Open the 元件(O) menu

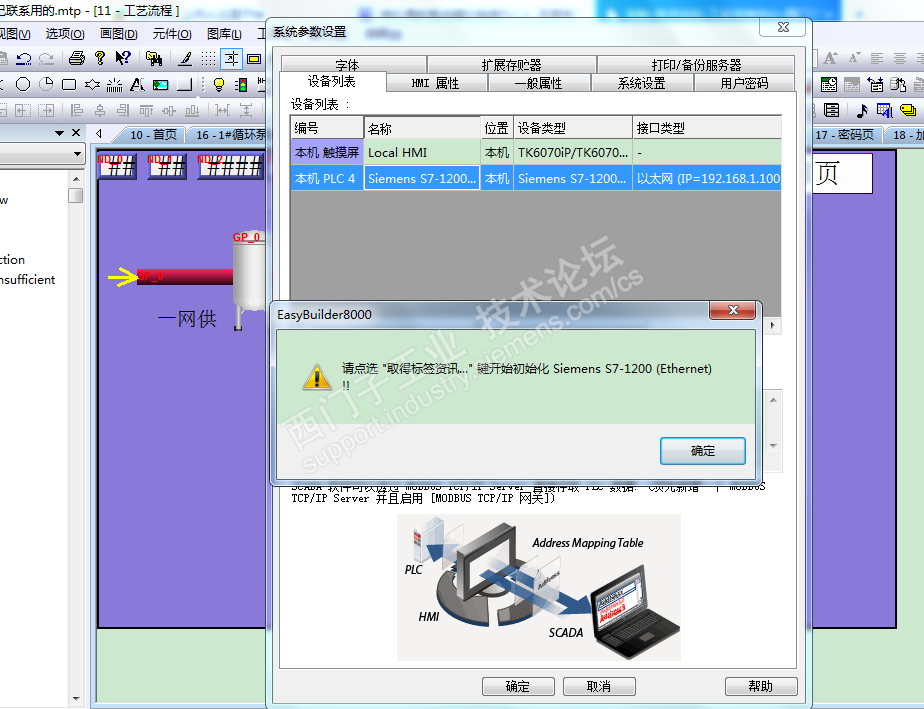(x=172, y=34)
